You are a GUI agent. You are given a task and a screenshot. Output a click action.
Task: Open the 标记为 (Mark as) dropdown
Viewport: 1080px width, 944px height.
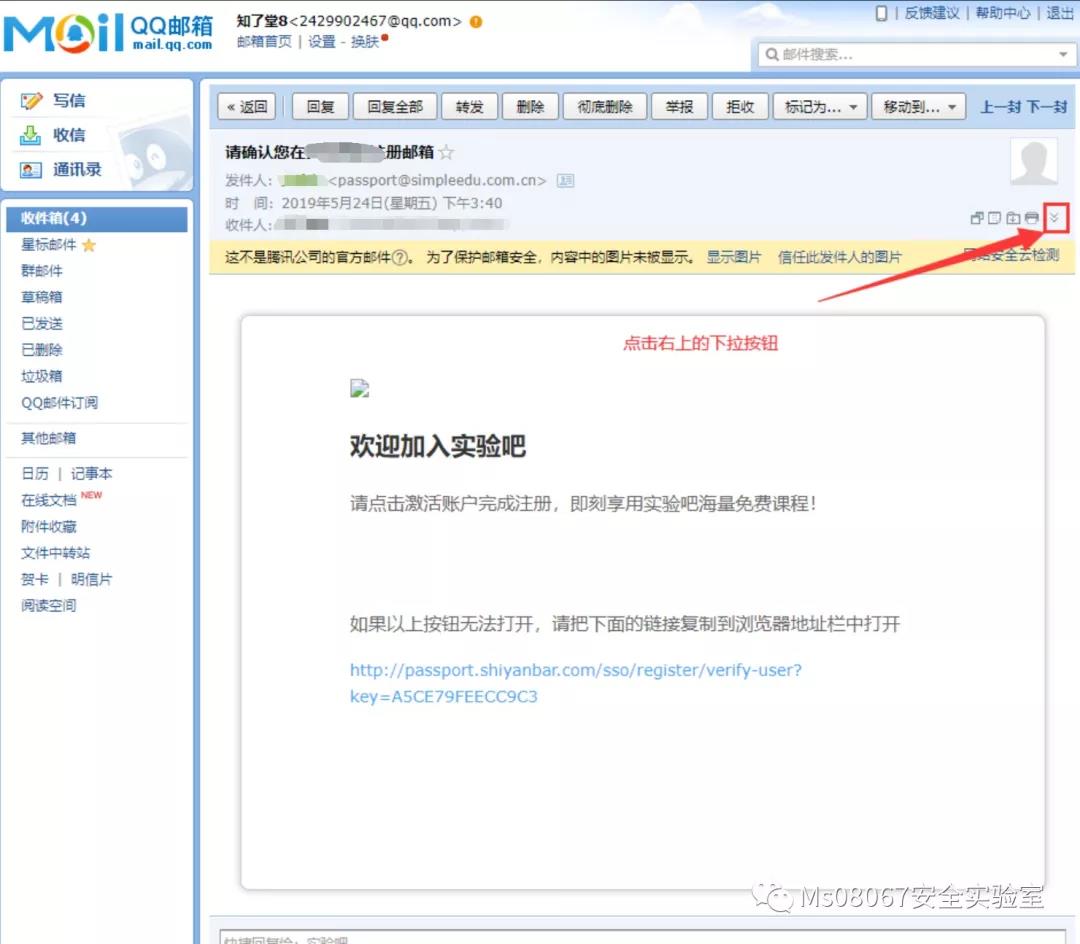coord(824,107)
